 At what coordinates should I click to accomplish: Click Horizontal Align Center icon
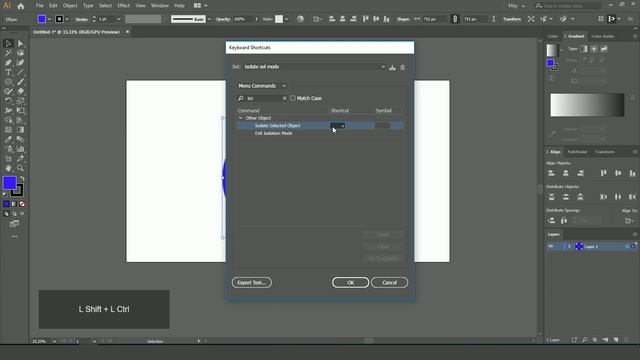[566, 173]
